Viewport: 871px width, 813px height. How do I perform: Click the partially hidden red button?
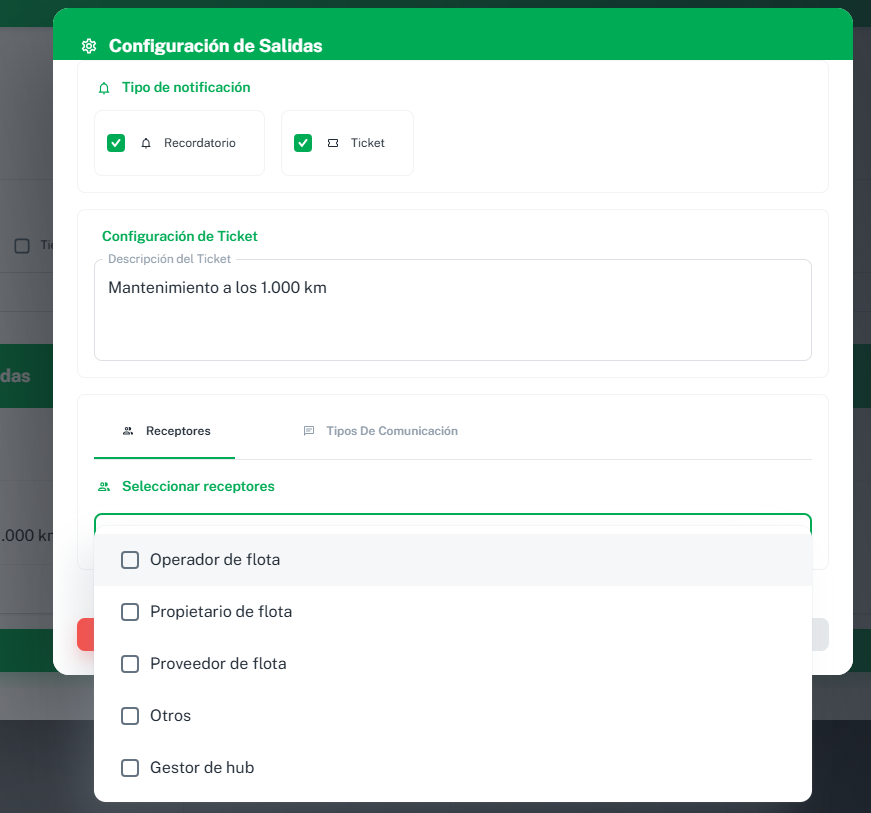(x=84, y=635)
